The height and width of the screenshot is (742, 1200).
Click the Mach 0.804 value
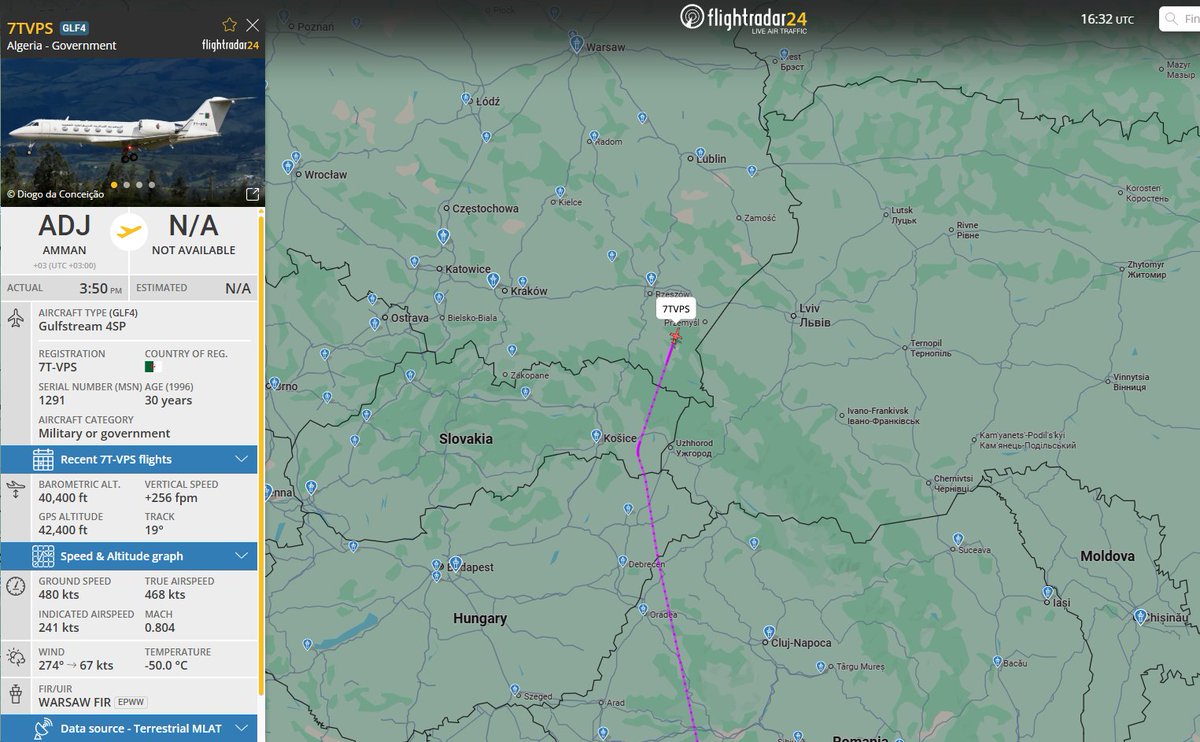click(160, 628)
